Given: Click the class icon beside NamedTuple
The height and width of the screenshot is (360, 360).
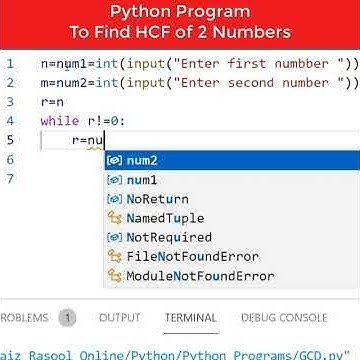Looking at the screenshot, I should click(x=114, y=218).
